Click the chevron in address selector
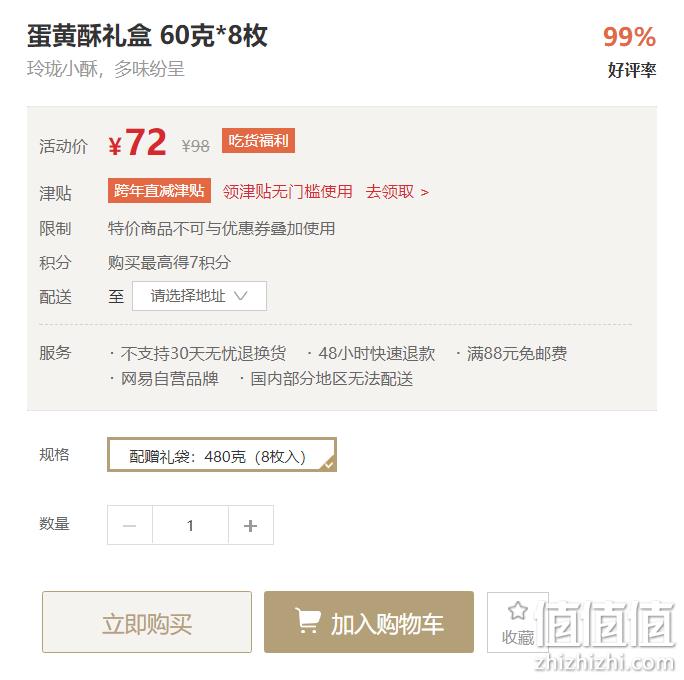 click(x=240, y=296)
